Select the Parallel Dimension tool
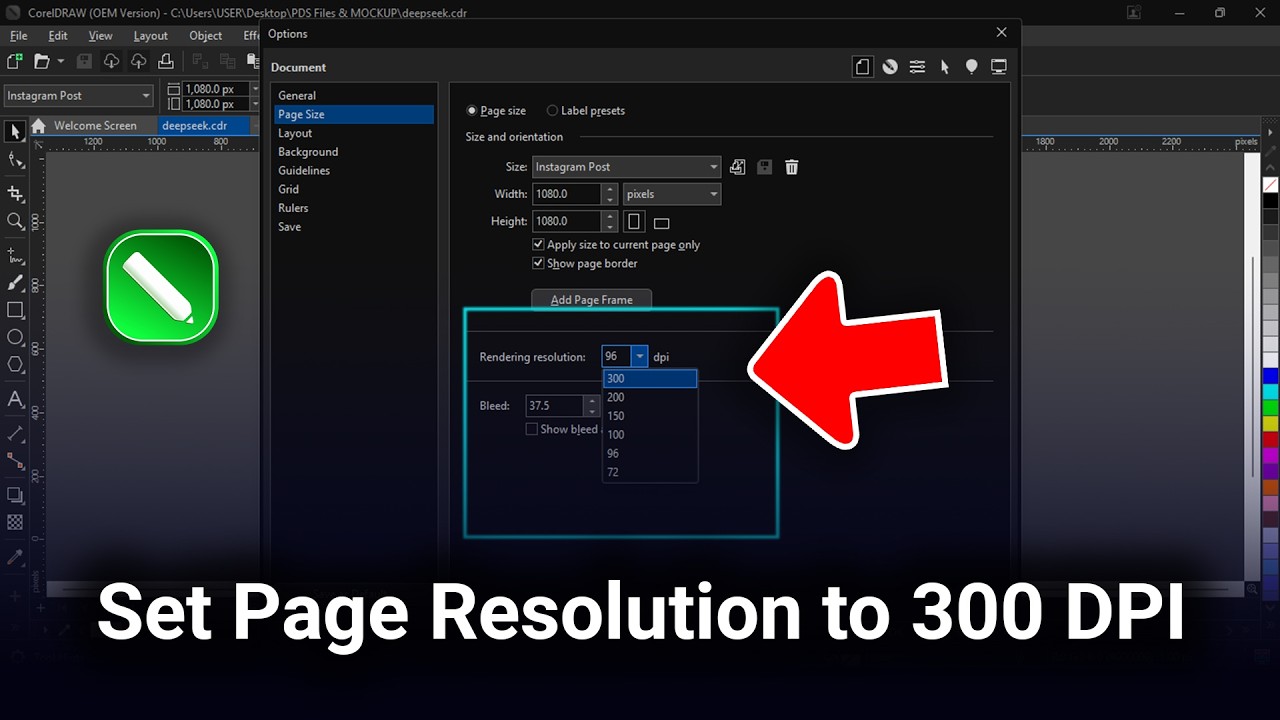The height and width of the screenshot is (720, 1280). click(x=15, y=434)
